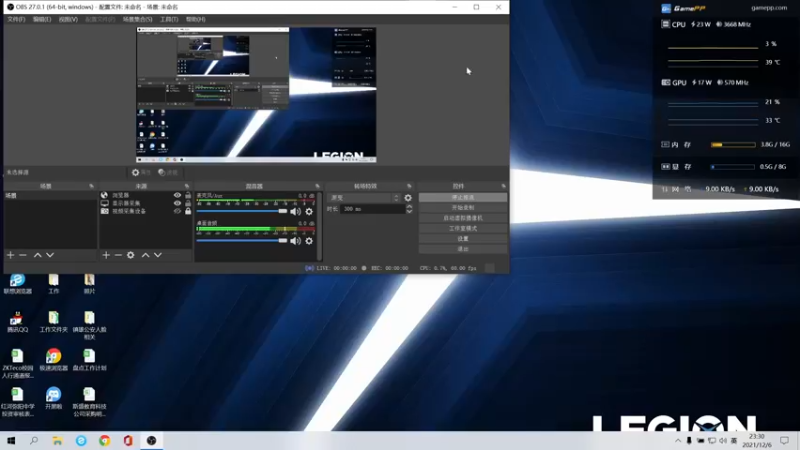Click the 开始录制 button
This screenshot has width=800, height=450.
[463, 208]
